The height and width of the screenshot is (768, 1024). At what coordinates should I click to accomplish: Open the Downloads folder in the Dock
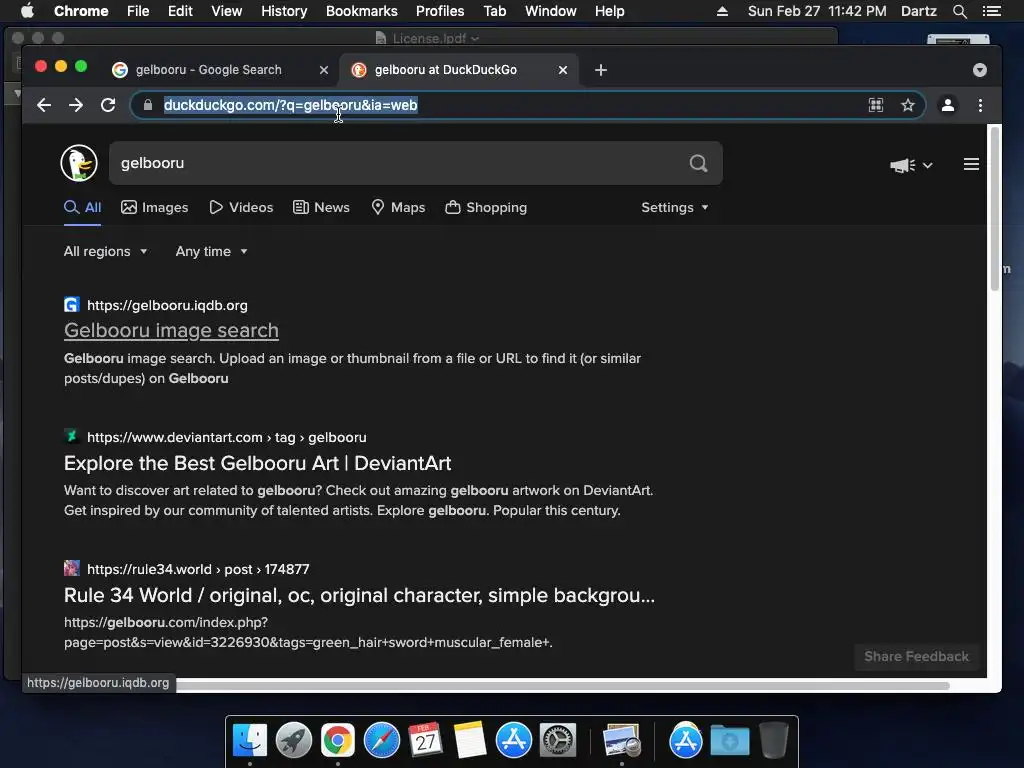point(729,740)
